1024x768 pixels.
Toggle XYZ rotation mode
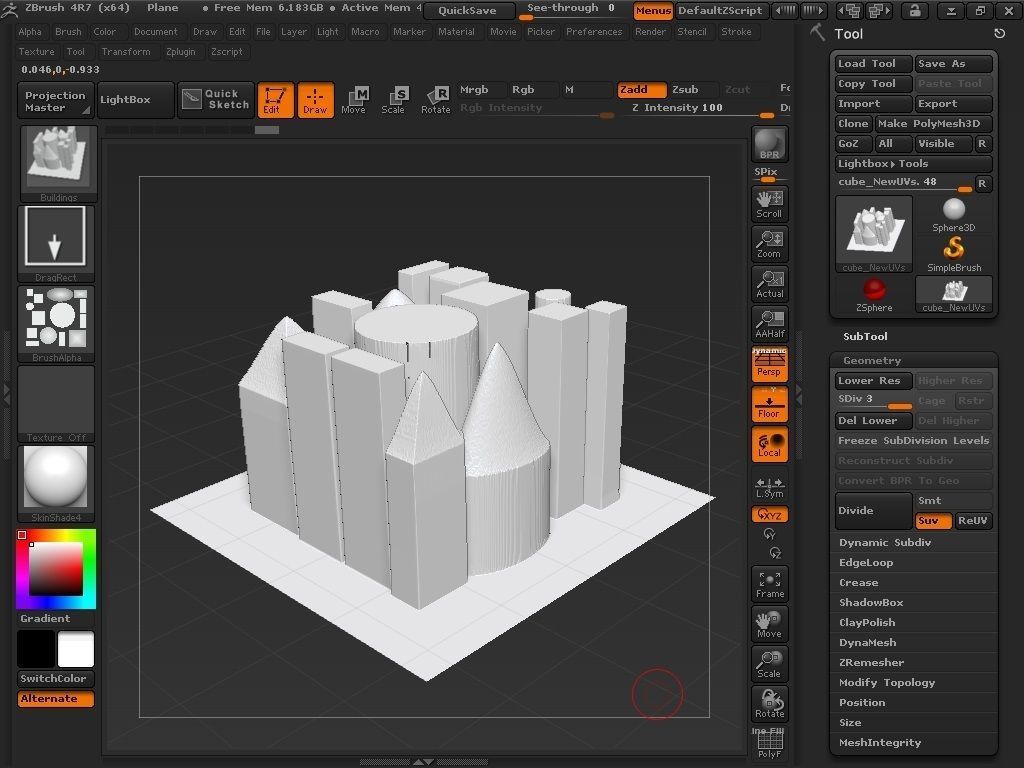click(769, 514)
